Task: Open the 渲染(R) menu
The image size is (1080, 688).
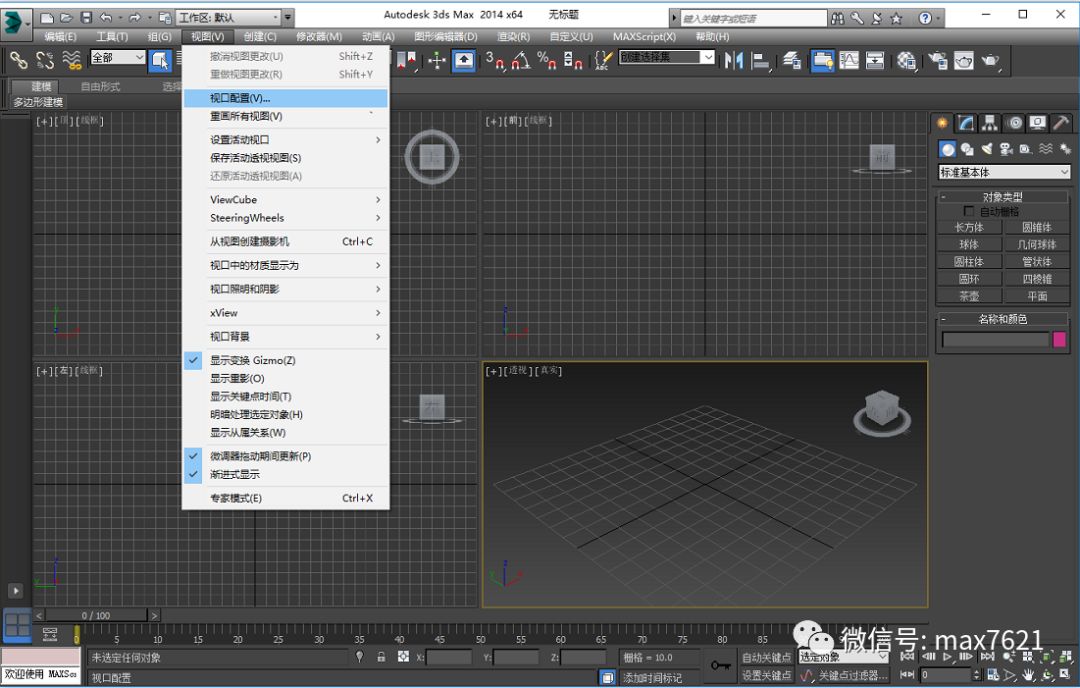Action: (x=513, y=37)
